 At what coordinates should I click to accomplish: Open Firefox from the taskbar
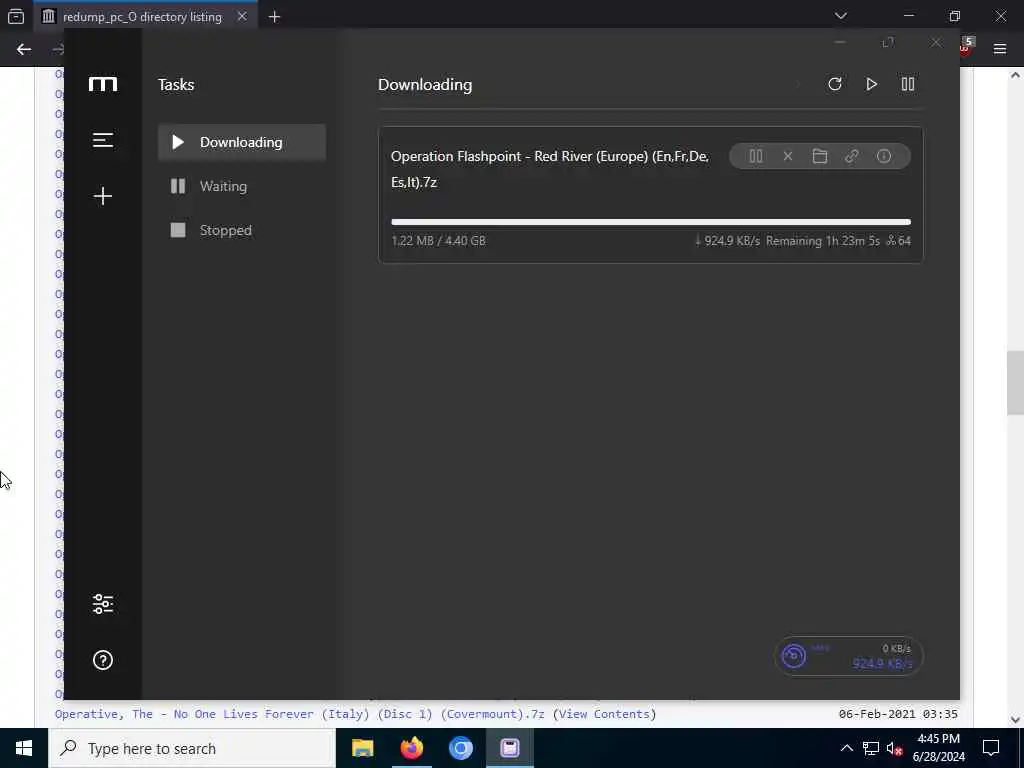(x=411, y=748)
